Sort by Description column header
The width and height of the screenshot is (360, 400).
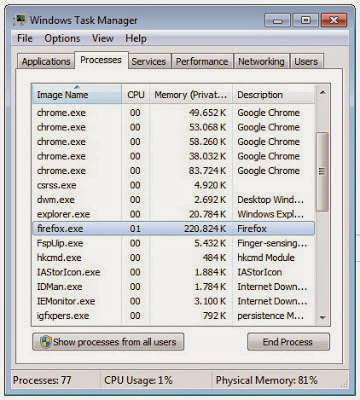point(273,94)
